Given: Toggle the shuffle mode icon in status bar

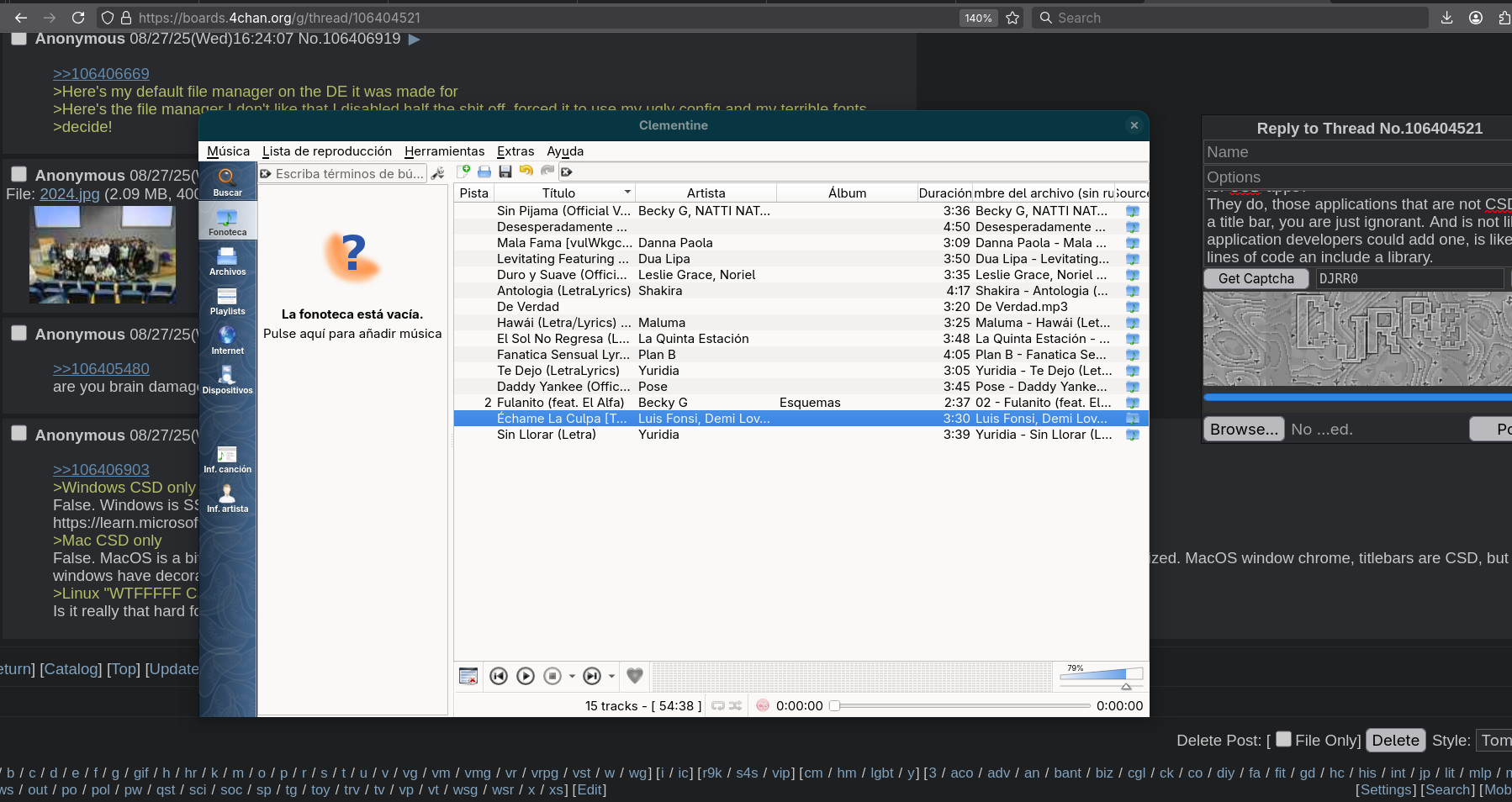Looking at the screenshot, I should click(736, 706).
